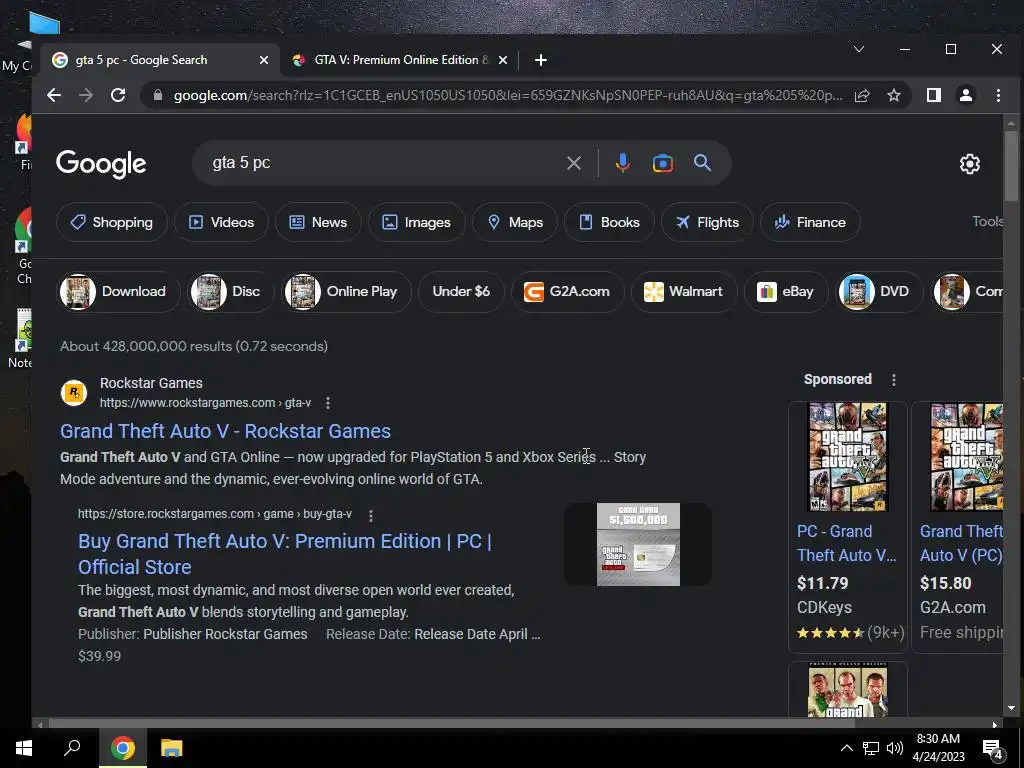Click the G2A.com GTA V cover image
Image resolution: width=1024 pixels, height=768 pixels.
[967, 457]
